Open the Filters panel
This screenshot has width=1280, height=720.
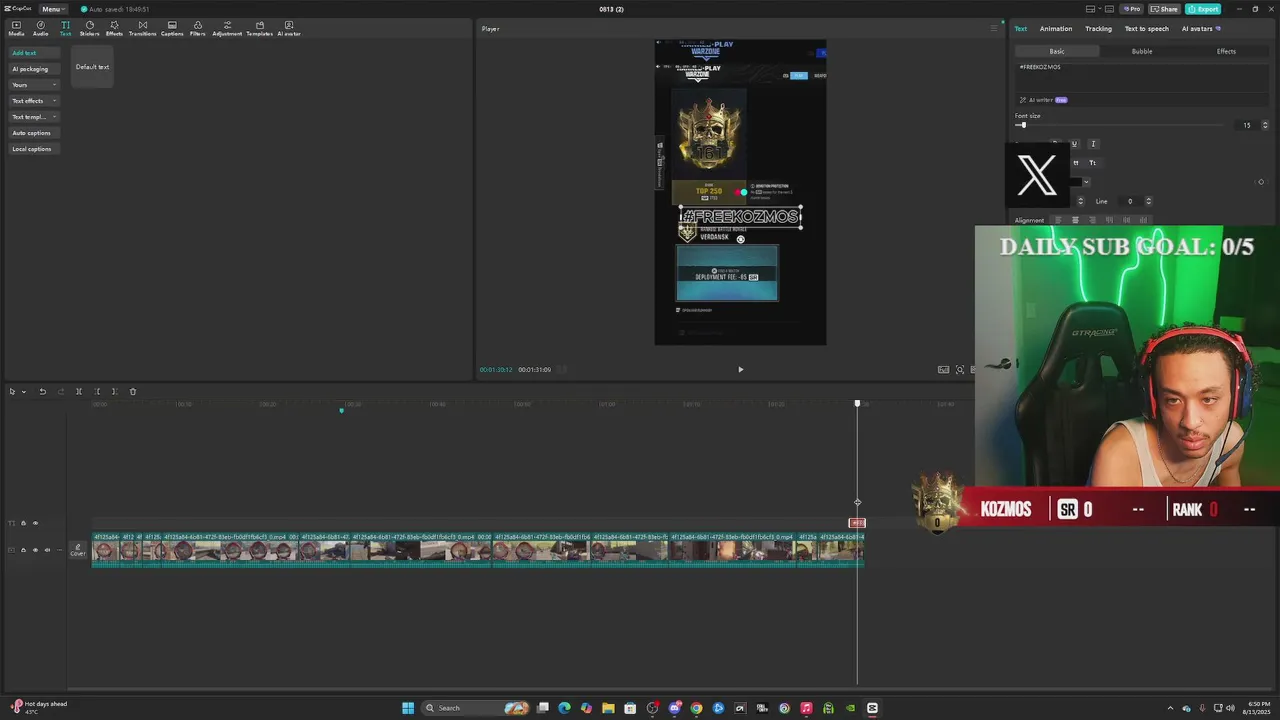pos(197,28)
